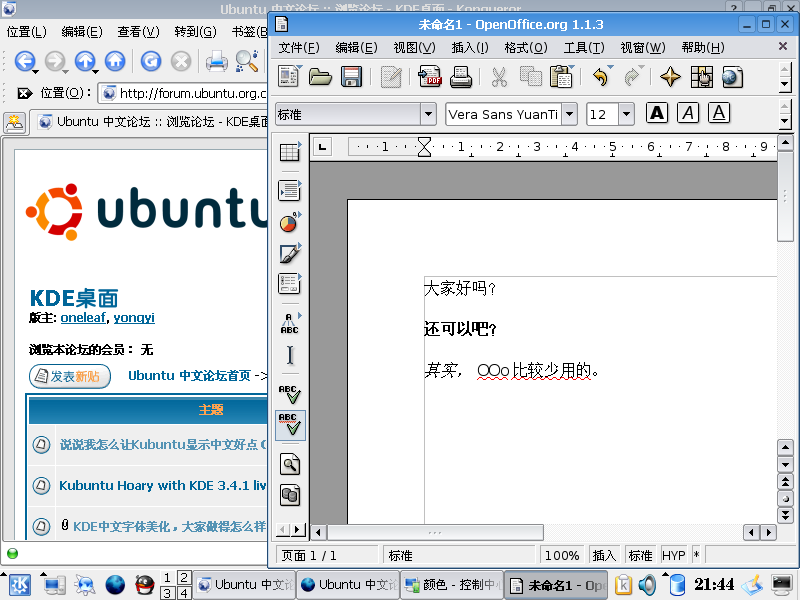Open the KDE K menu on taskbar
Image resolution: width=800 pixels, height=600 pixels.
[19, 585]
